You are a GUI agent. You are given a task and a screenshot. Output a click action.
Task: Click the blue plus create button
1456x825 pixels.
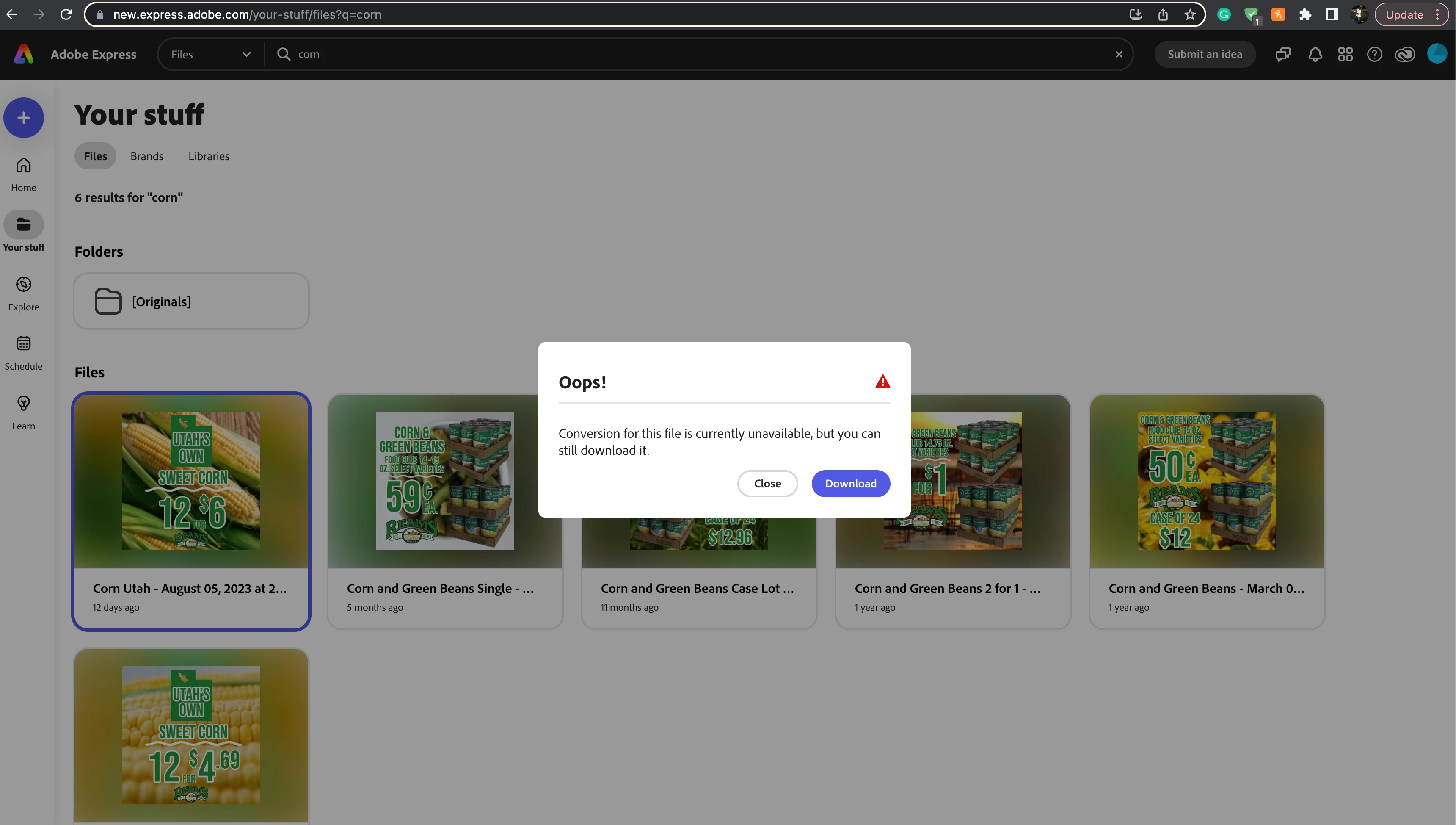point(23,118)
